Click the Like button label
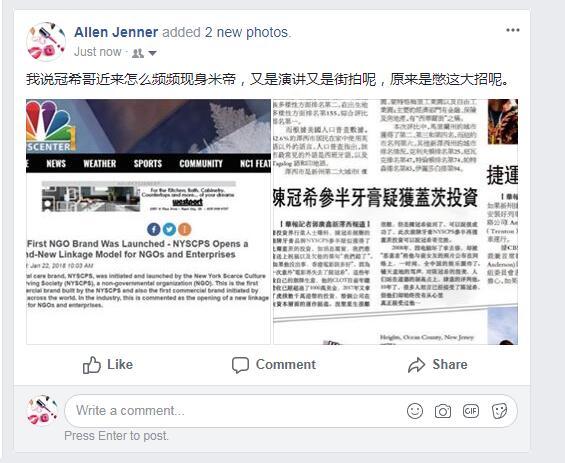The height and width of the screenshot is (463, 565). click(120, 364)
